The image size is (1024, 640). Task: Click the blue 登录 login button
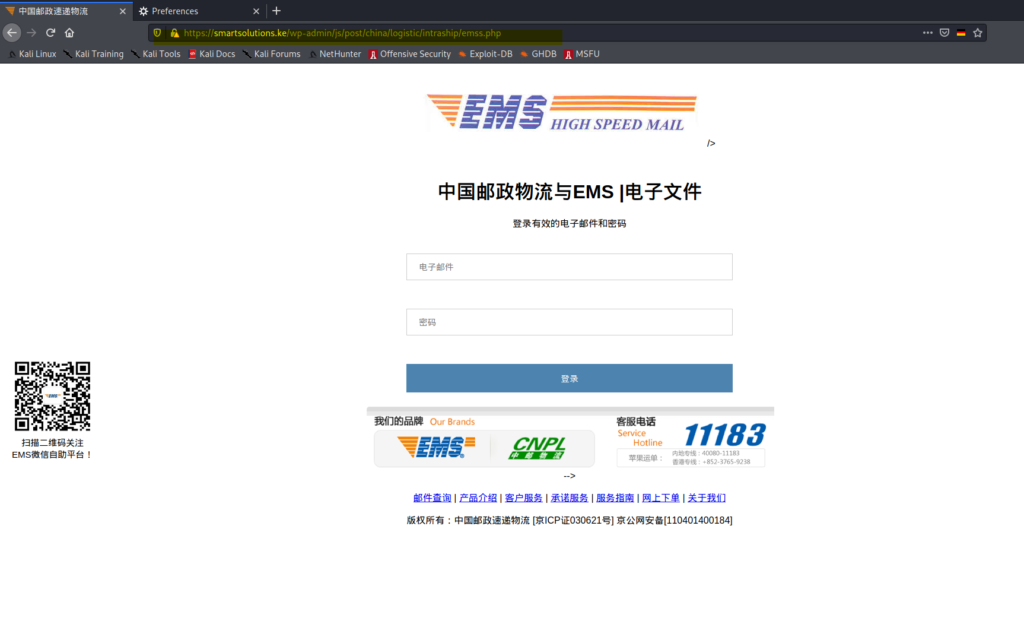569,378
